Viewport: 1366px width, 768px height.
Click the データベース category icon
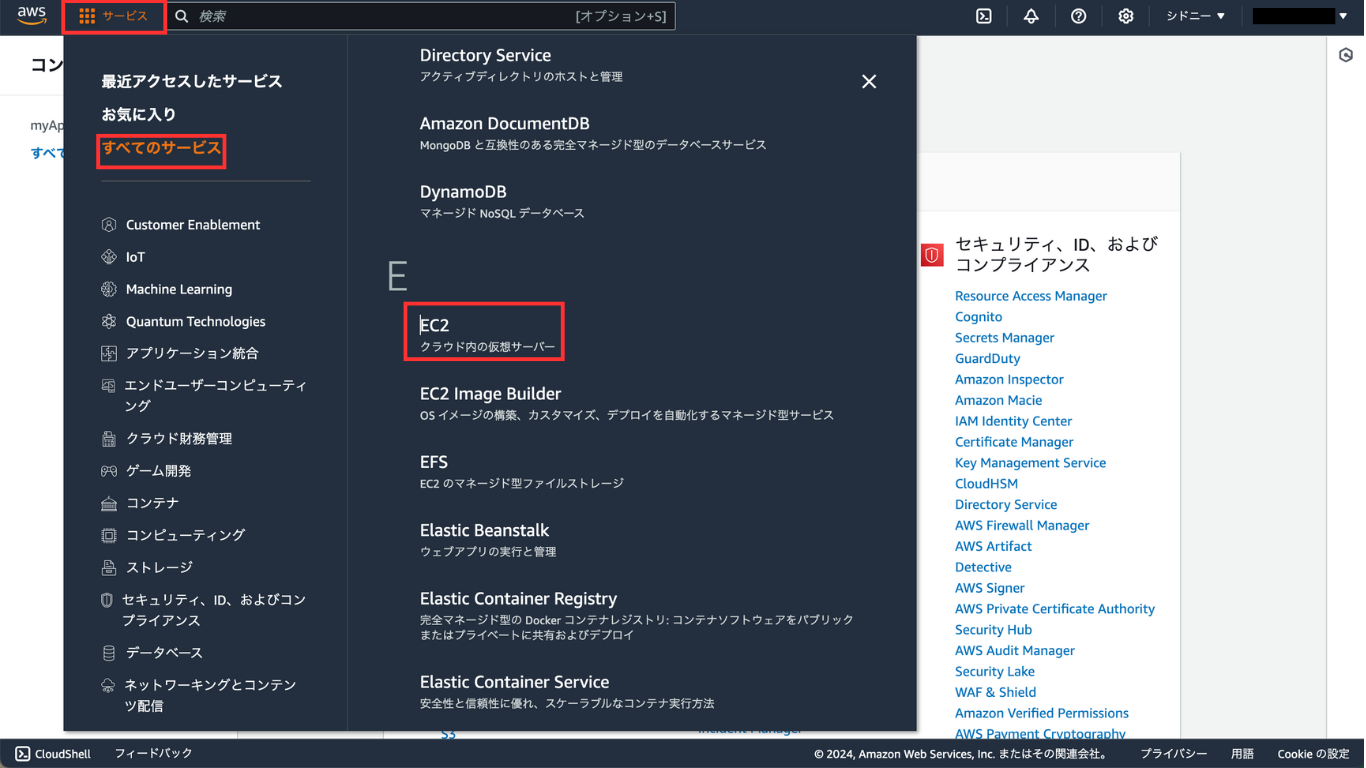pyautogui.click(x=109, y=653)
